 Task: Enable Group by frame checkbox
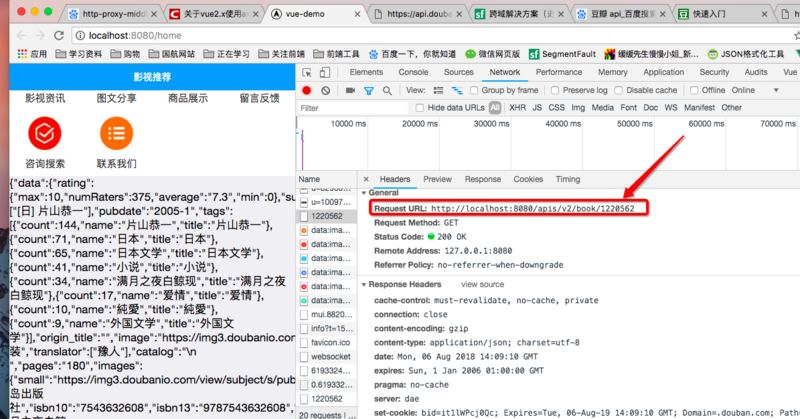click(474, 90)
